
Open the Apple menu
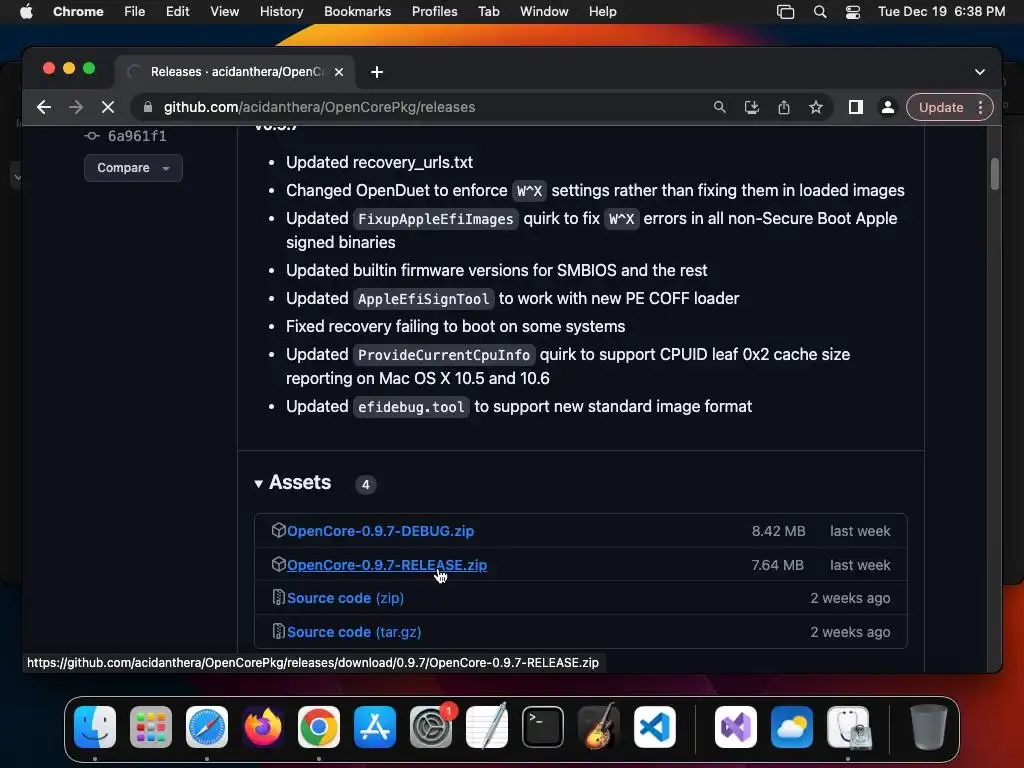pos(26,12)
